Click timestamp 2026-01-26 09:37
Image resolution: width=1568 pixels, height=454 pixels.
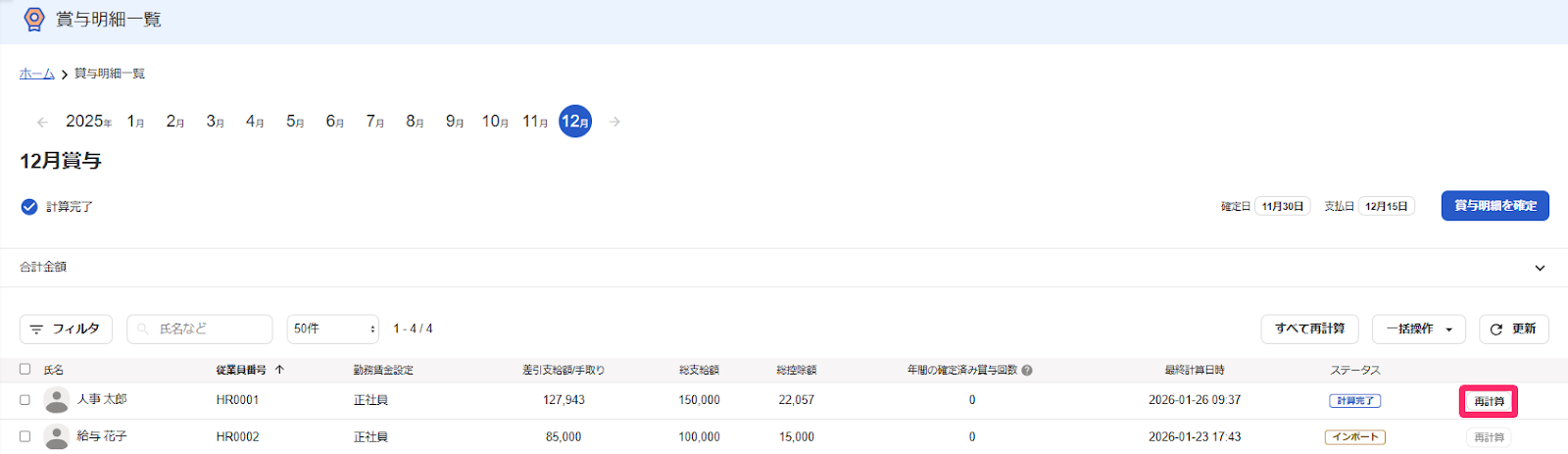1195,400
